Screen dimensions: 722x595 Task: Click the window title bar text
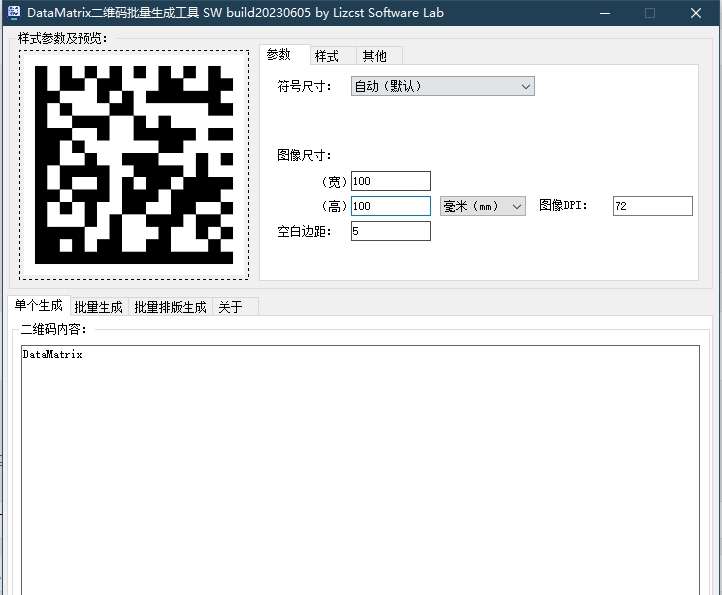pyautogui.click(x=235, y=13)
